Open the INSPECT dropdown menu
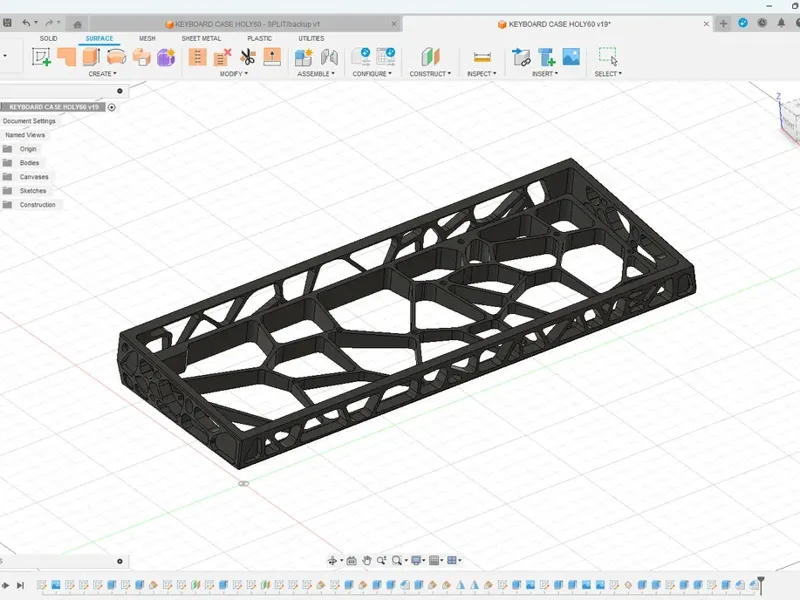This screenshot has height=600, width=800. point(482,74)
